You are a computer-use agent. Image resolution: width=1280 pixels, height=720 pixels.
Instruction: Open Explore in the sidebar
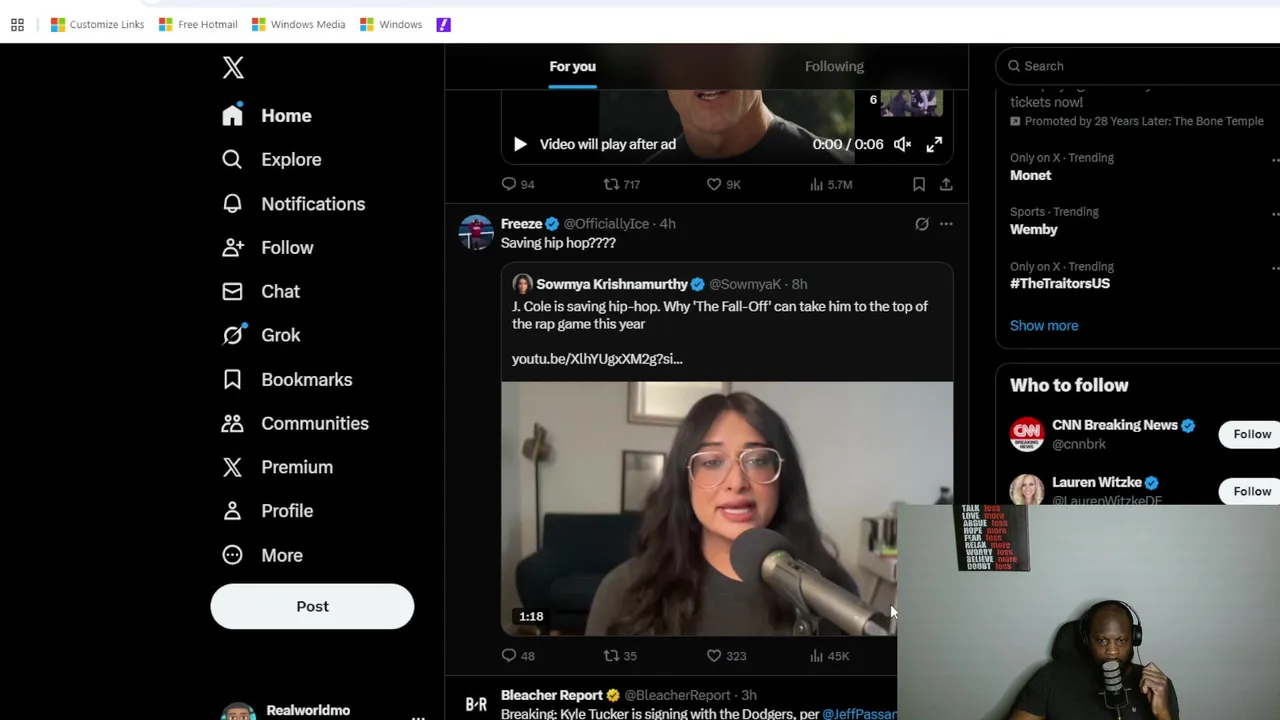(272, 159)
